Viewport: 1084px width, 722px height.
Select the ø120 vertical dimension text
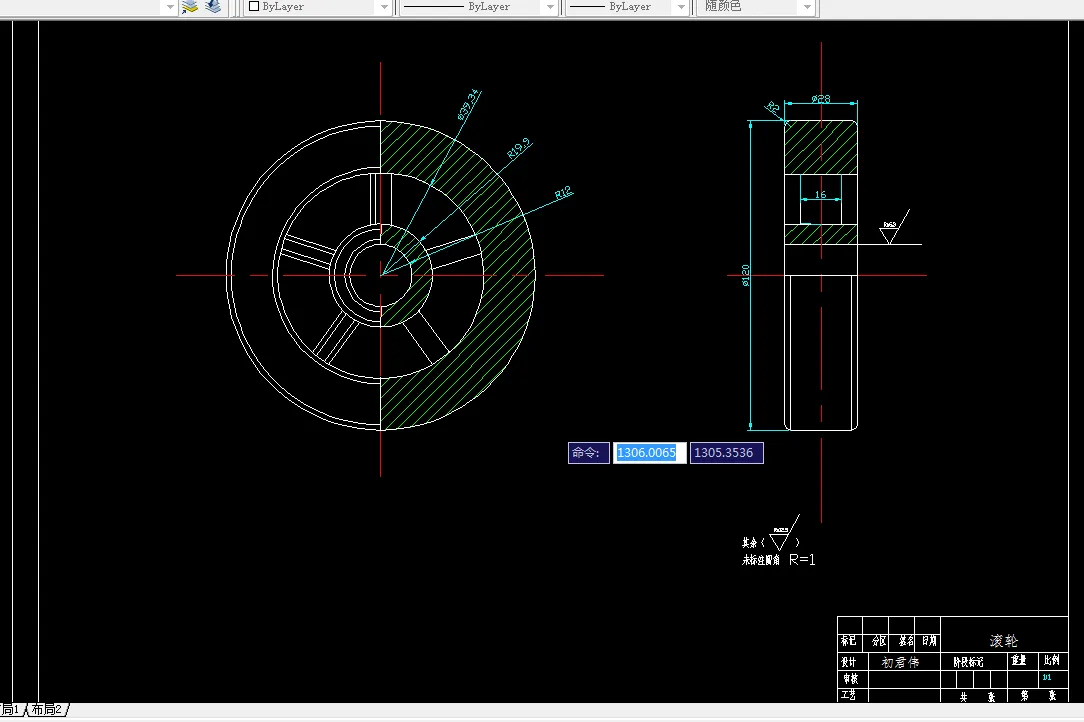(x=745, y=275)
